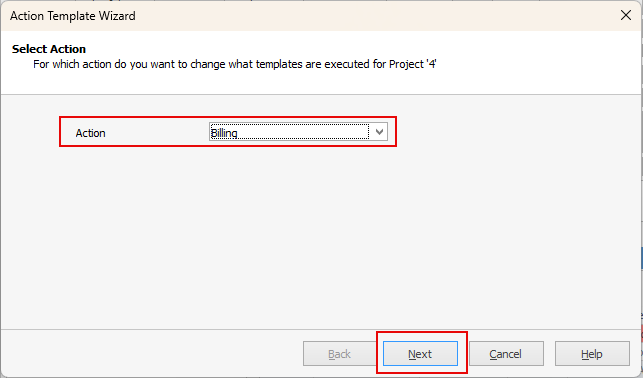
Task: Click the selected Billing text value
Action: pos(224,133)
